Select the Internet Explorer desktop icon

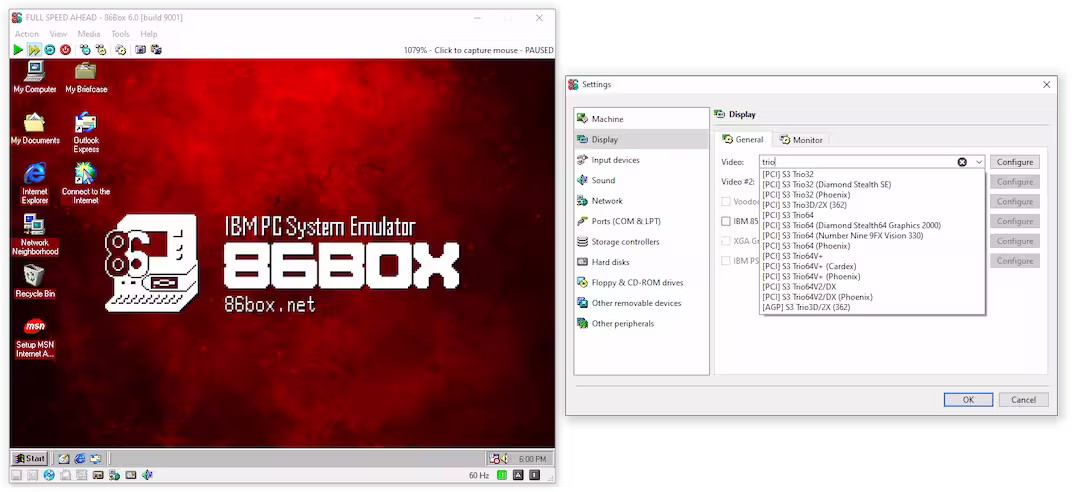pyautogui.click(x=35, y=183)
